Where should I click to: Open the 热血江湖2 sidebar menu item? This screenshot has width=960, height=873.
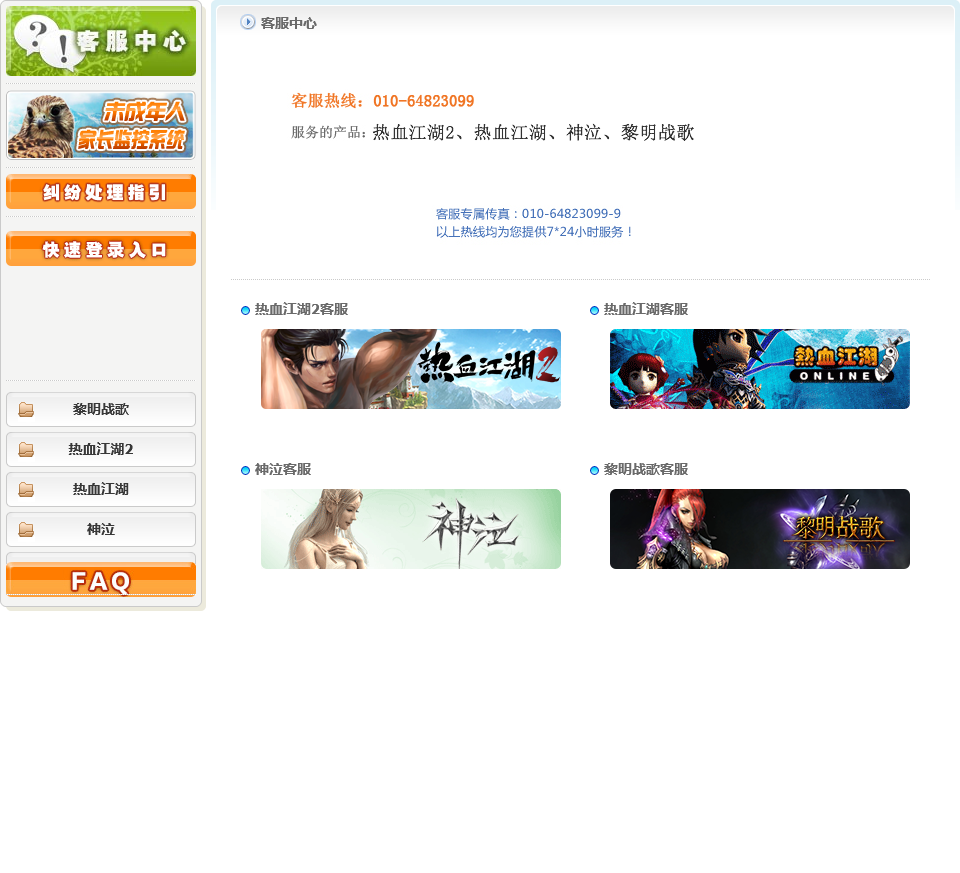pyautogui.click(x=101, y=449)
